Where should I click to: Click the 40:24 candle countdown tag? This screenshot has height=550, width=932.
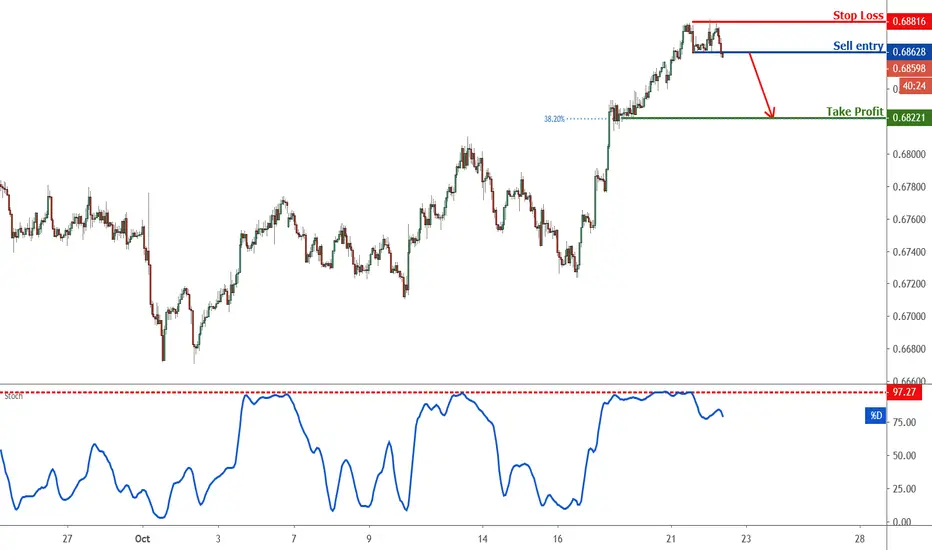point(914,86)
